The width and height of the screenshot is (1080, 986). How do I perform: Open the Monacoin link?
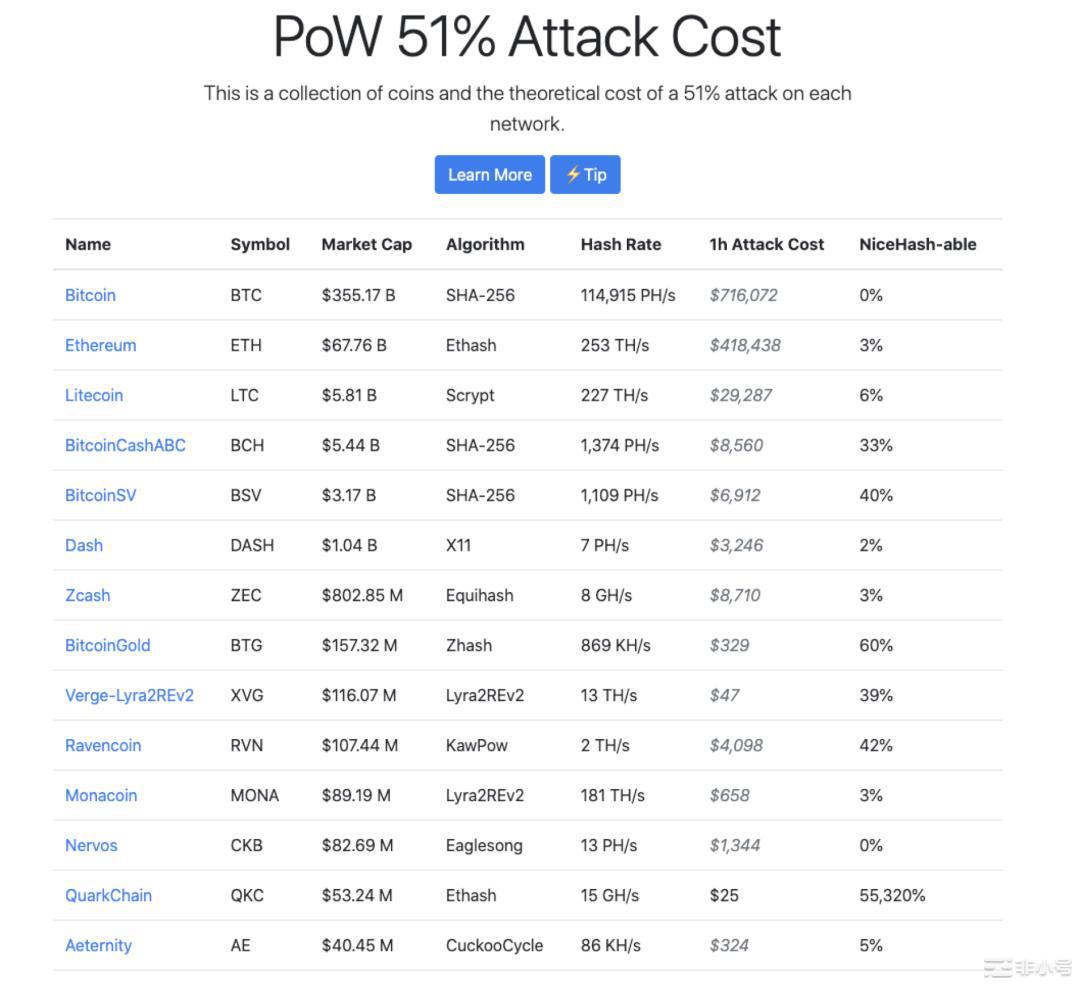[101, 795]
